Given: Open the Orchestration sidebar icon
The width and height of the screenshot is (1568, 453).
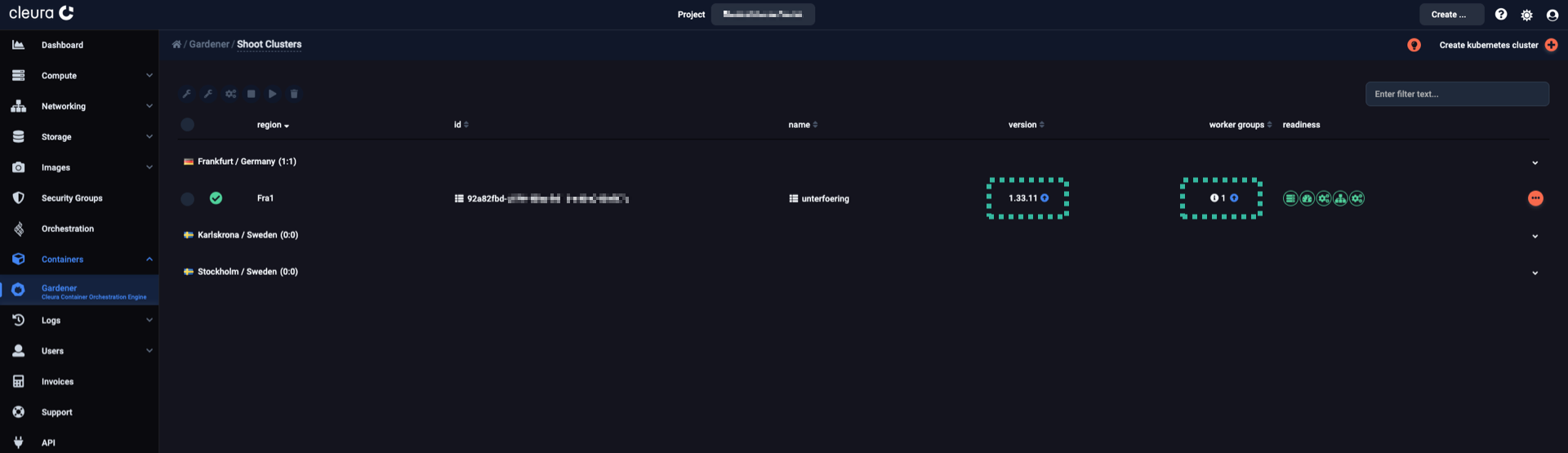Looking at the screenshot, I should 18,229.
